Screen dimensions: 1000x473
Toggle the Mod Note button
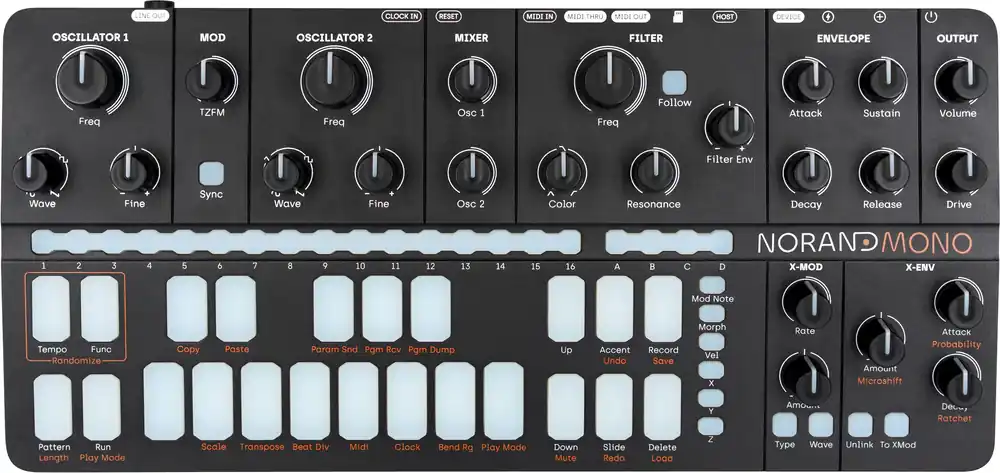click(x=712, y=285)
